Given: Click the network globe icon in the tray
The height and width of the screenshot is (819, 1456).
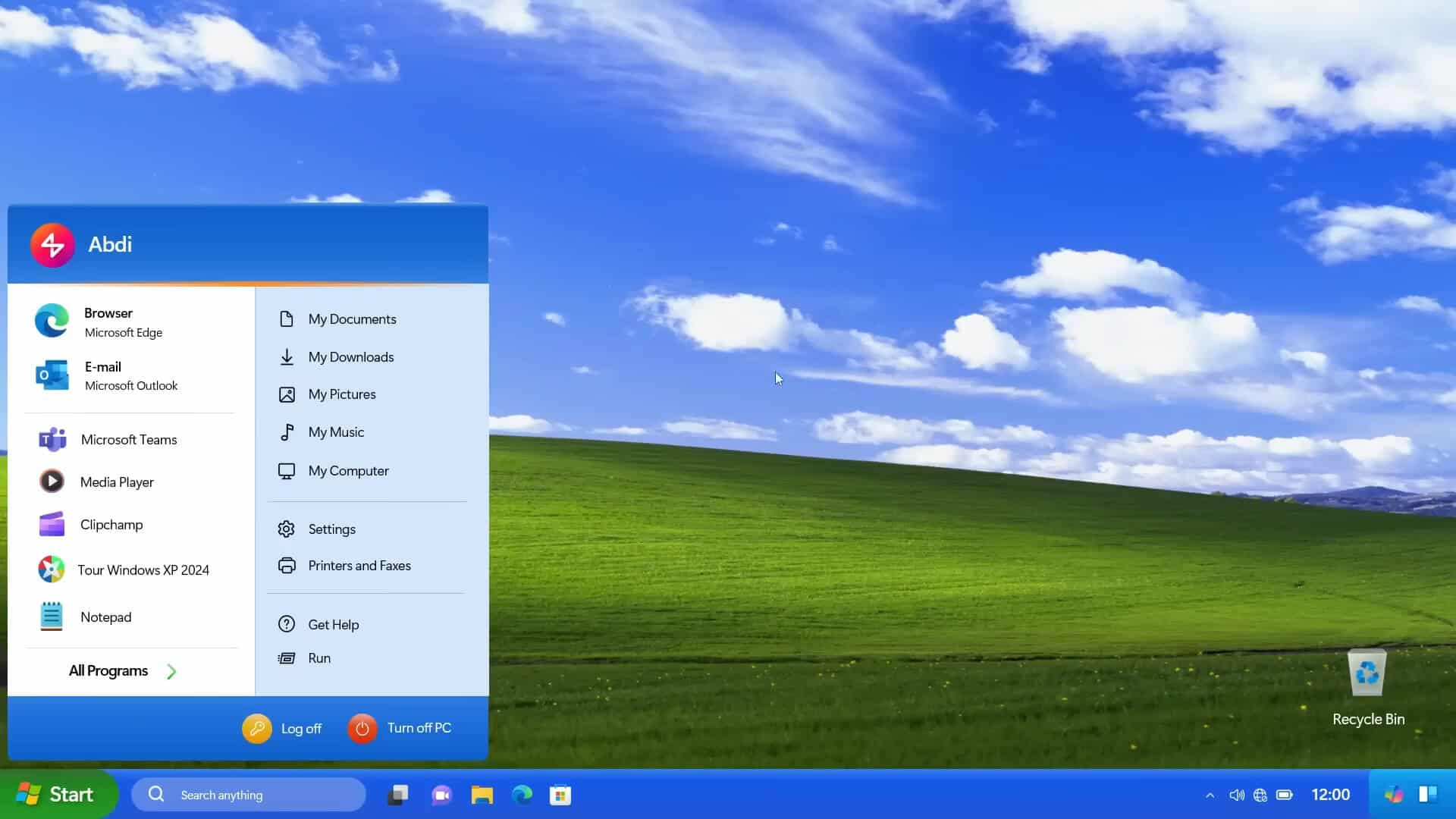Looking at the screenshot, I should tap(1260, 794).
